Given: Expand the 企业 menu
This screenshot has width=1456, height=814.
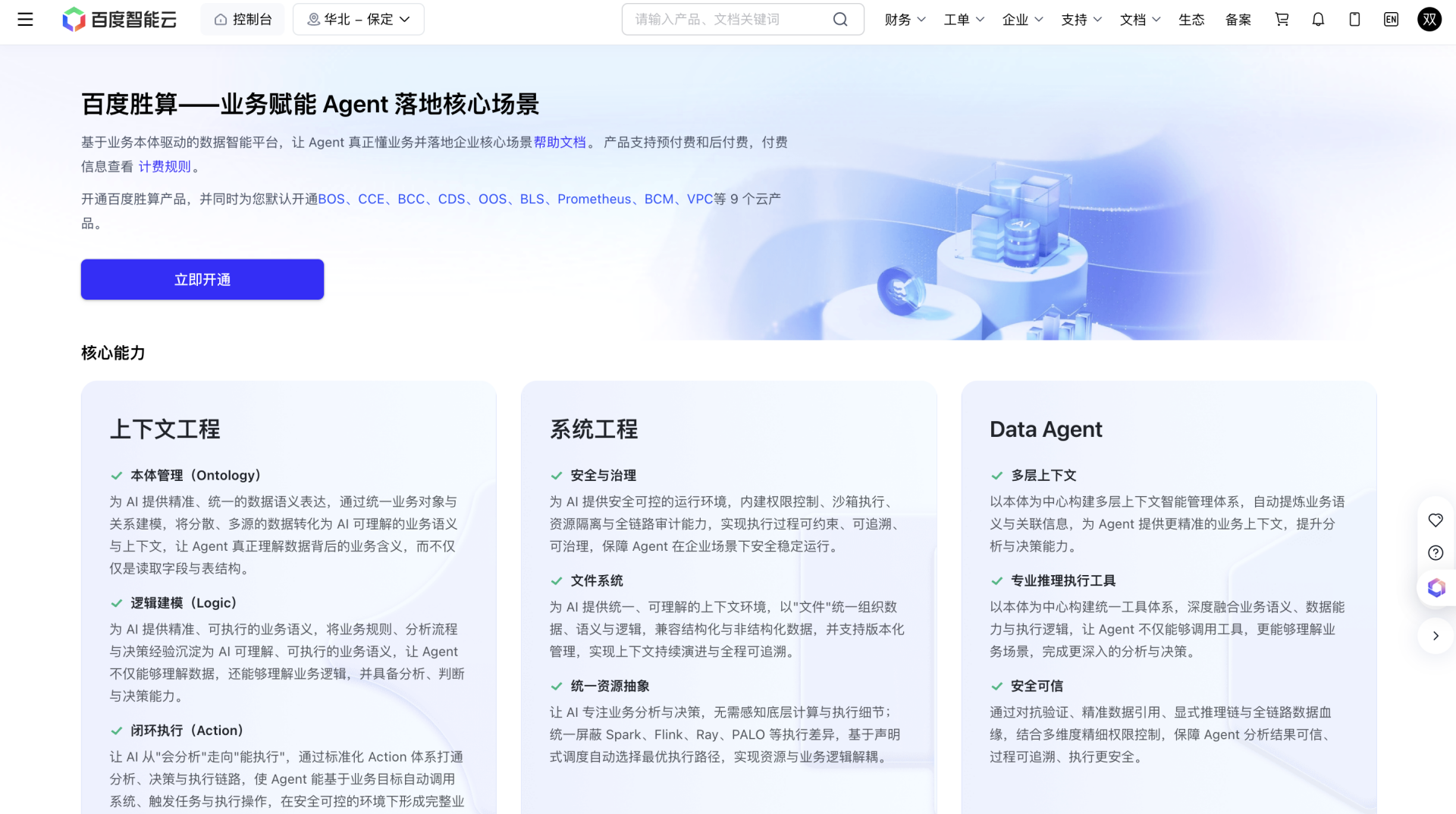Looking at the screenshot, I should tap(1023, 20).
